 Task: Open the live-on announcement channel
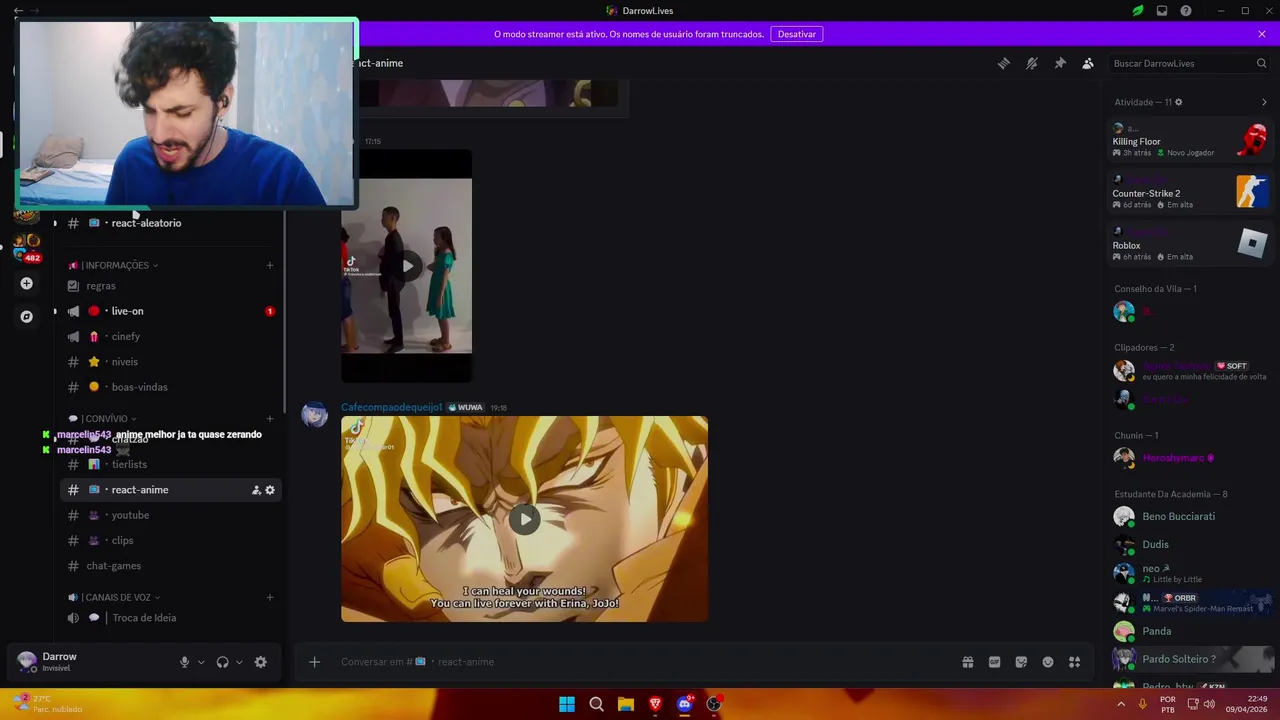[171, 311]
